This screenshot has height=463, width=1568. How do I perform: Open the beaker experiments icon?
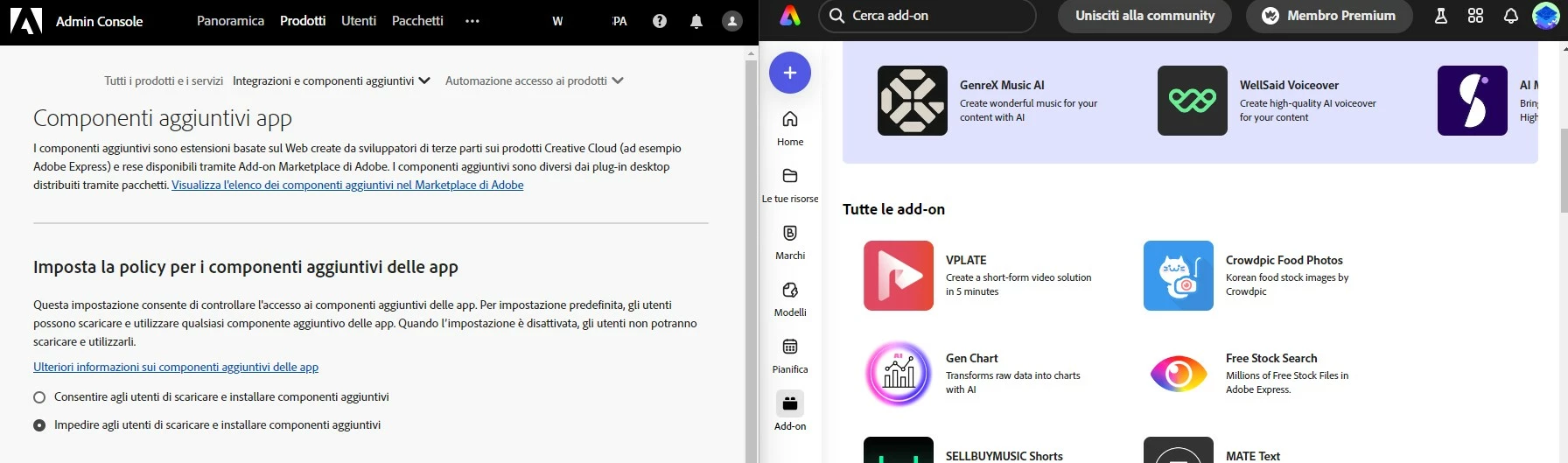coord(1441,16)
